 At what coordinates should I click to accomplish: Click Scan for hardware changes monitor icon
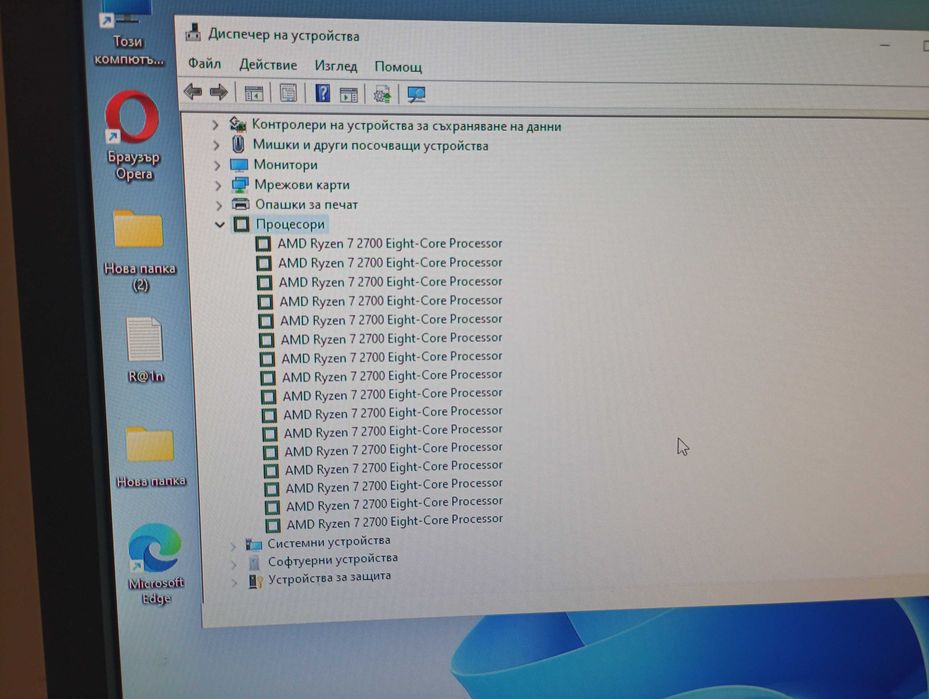coord(417,95)
